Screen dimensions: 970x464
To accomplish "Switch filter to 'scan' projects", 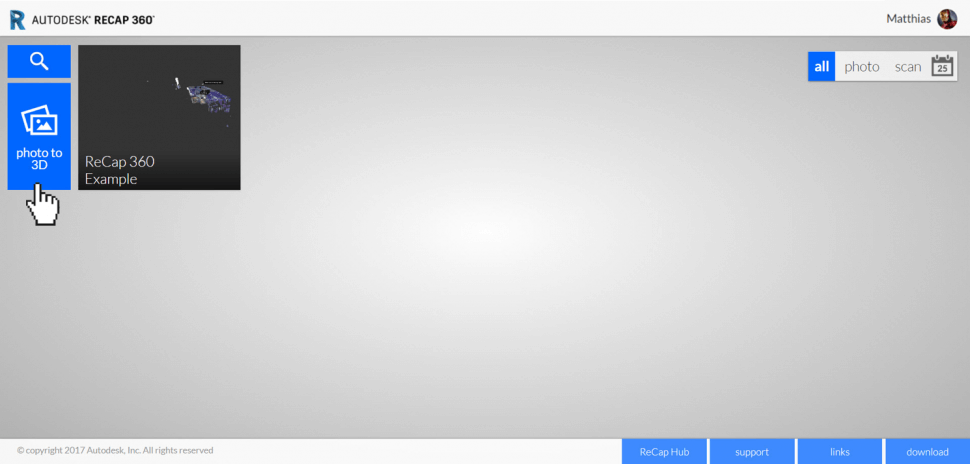I will (x=907, y=67).
